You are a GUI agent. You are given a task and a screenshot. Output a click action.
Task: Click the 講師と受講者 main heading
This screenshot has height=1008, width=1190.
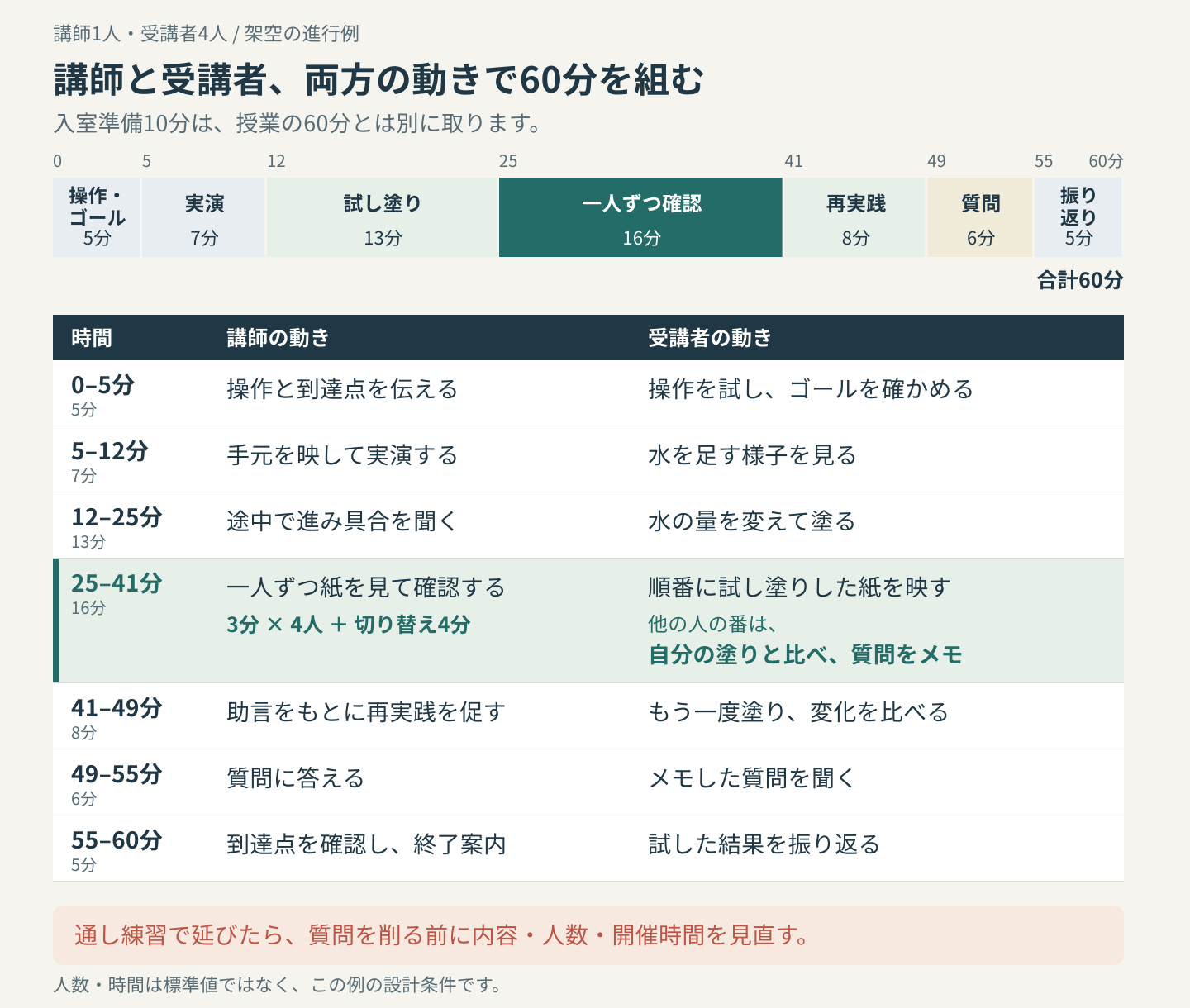point(378,80)
